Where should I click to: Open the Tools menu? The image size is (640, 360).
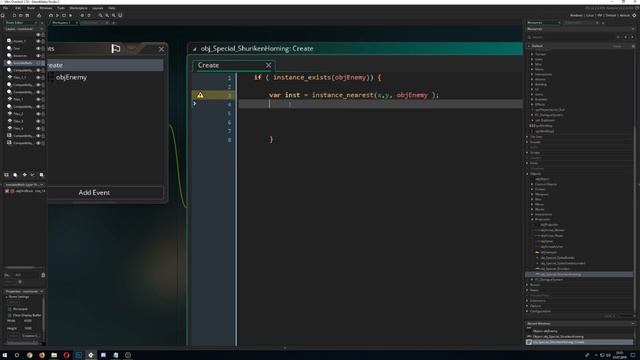tap(61, 8)
